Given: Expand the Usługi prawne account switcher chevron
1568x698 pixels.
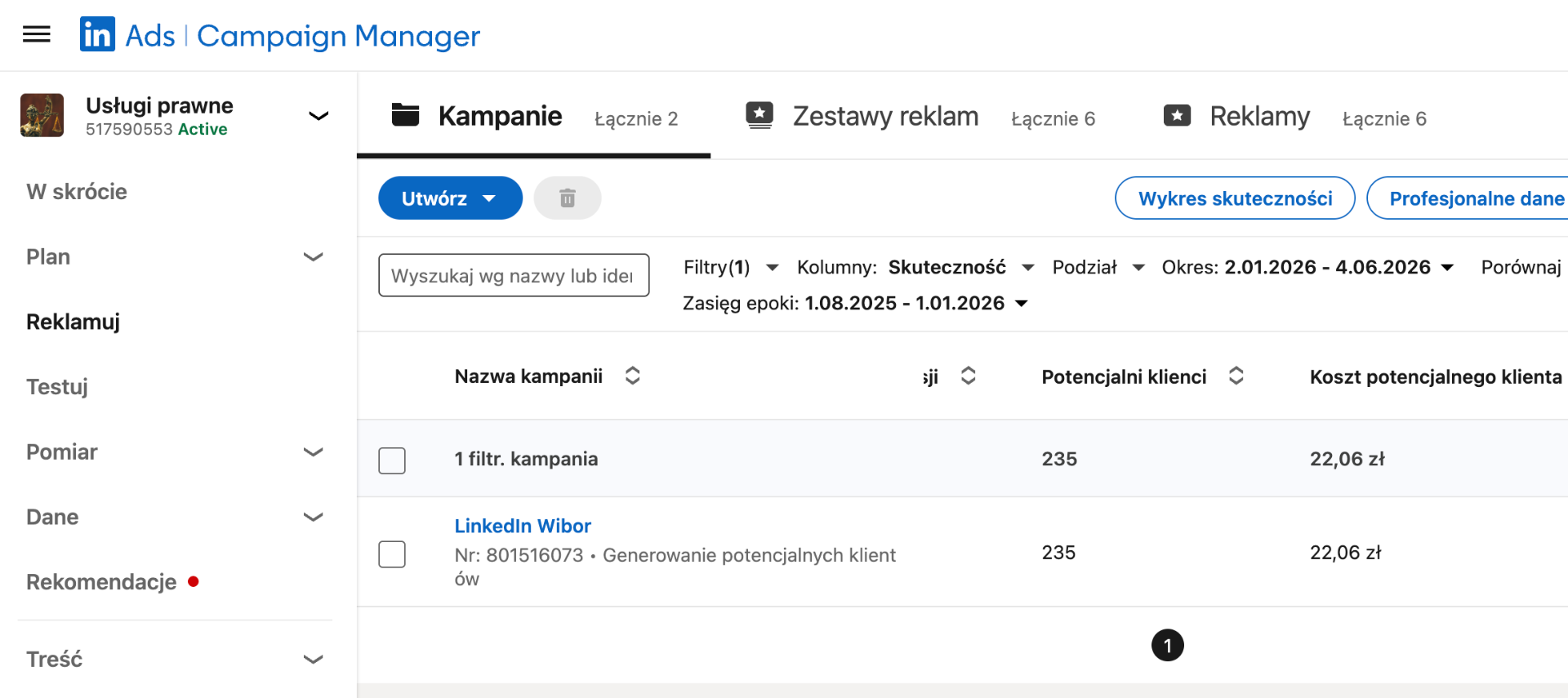Looking at the screenshot, I should point(318,116).
